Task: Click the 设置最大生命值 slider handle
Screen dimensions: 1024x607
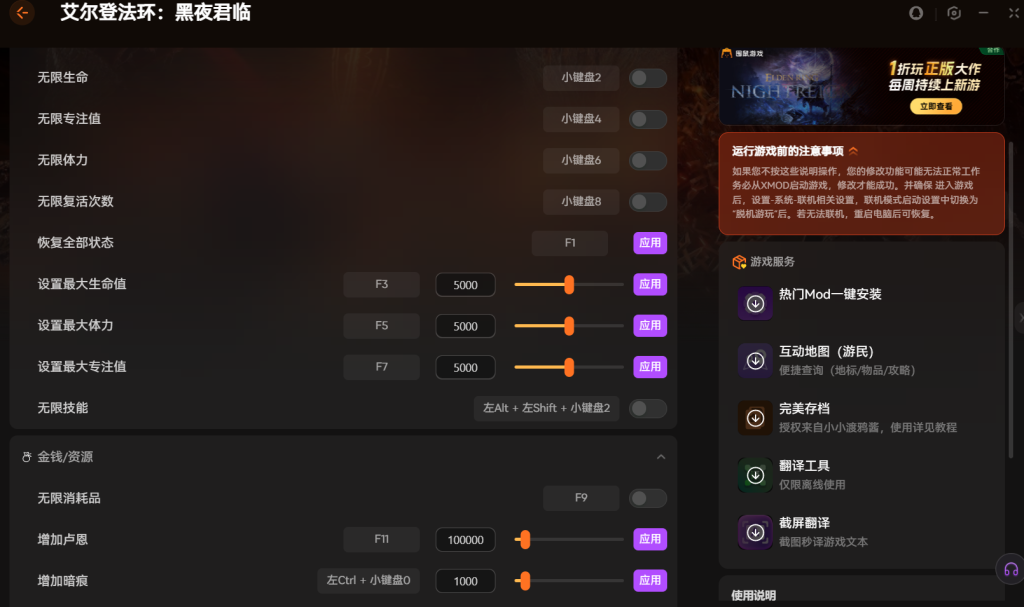Action: (x=569, y=284)
